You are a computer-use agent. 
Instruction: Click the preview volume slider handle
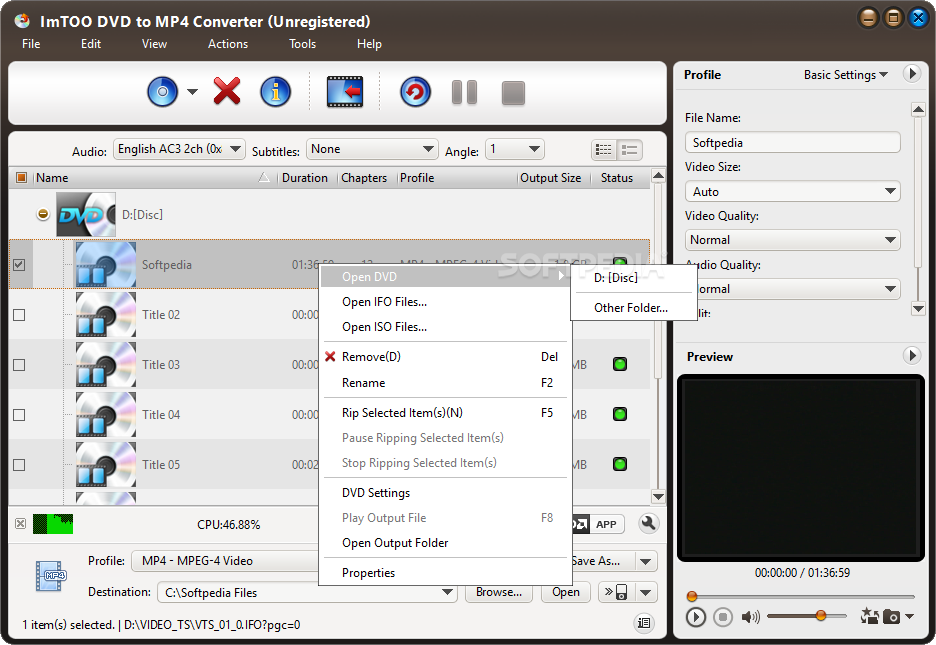pyautogui.click(x=821, y=615)
